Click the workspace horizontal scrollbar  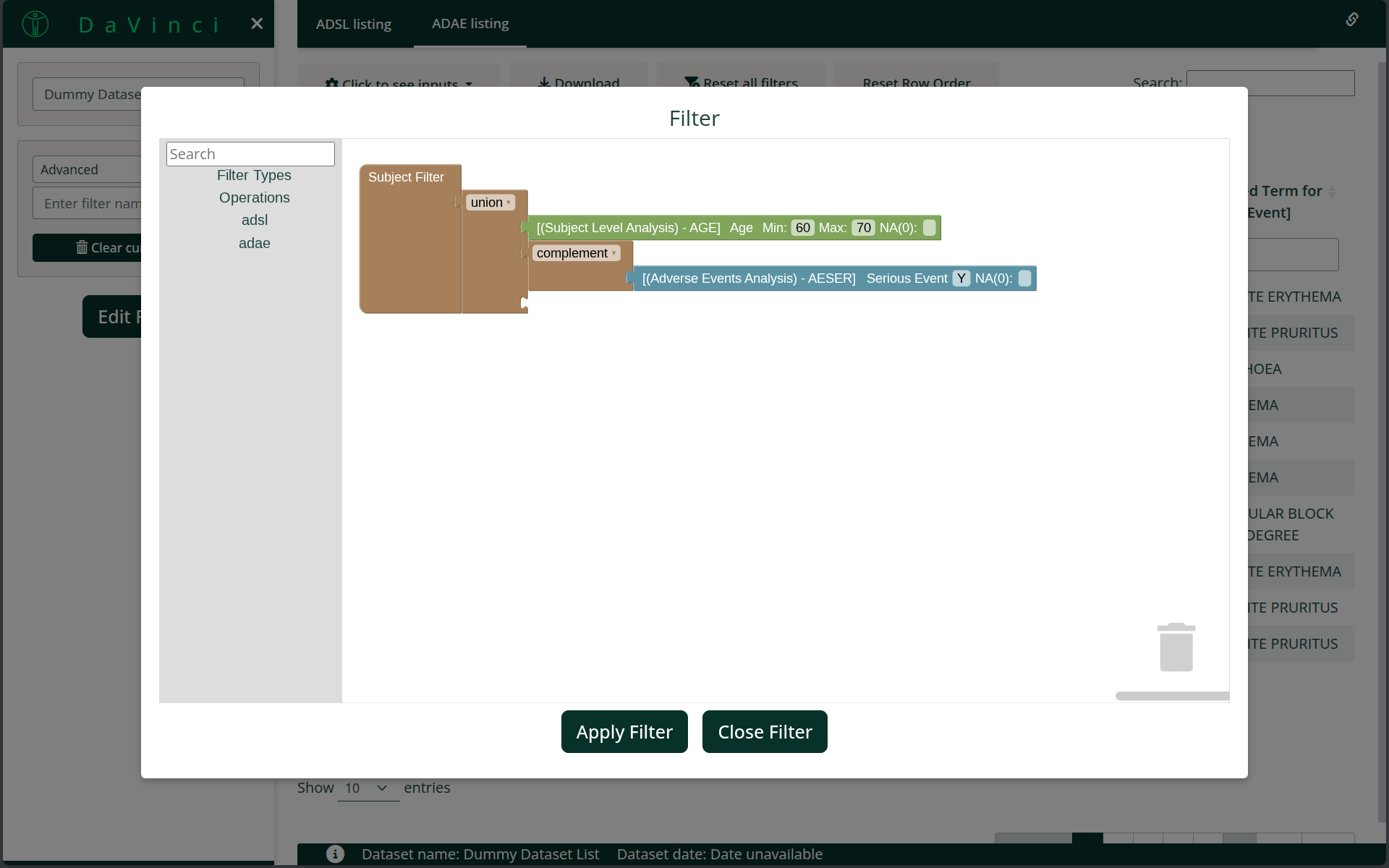pyautogui.click(x=1172, y=696)
